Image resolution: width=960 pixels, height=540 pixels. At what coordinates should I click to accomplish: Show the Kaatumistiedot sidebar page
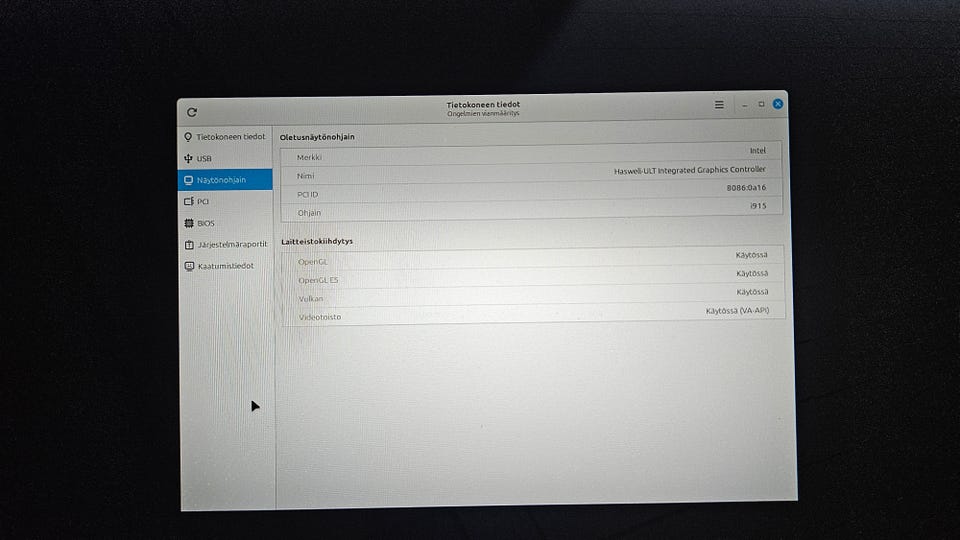[x=225, y=266]
